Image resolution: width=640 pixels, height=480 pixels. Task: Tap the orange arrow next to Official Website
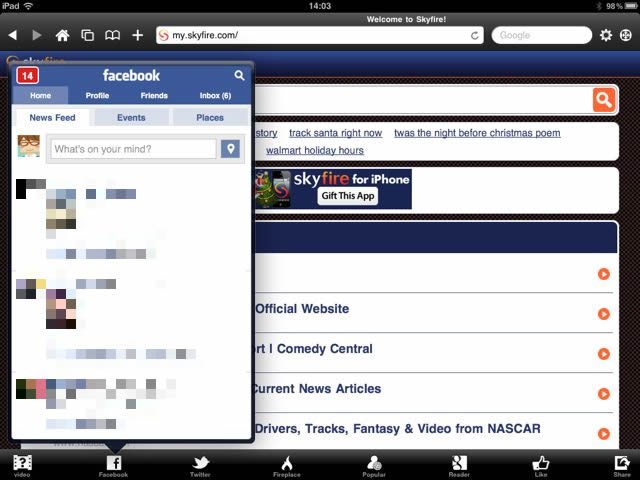pyautogui.click(x=604, y=314)
